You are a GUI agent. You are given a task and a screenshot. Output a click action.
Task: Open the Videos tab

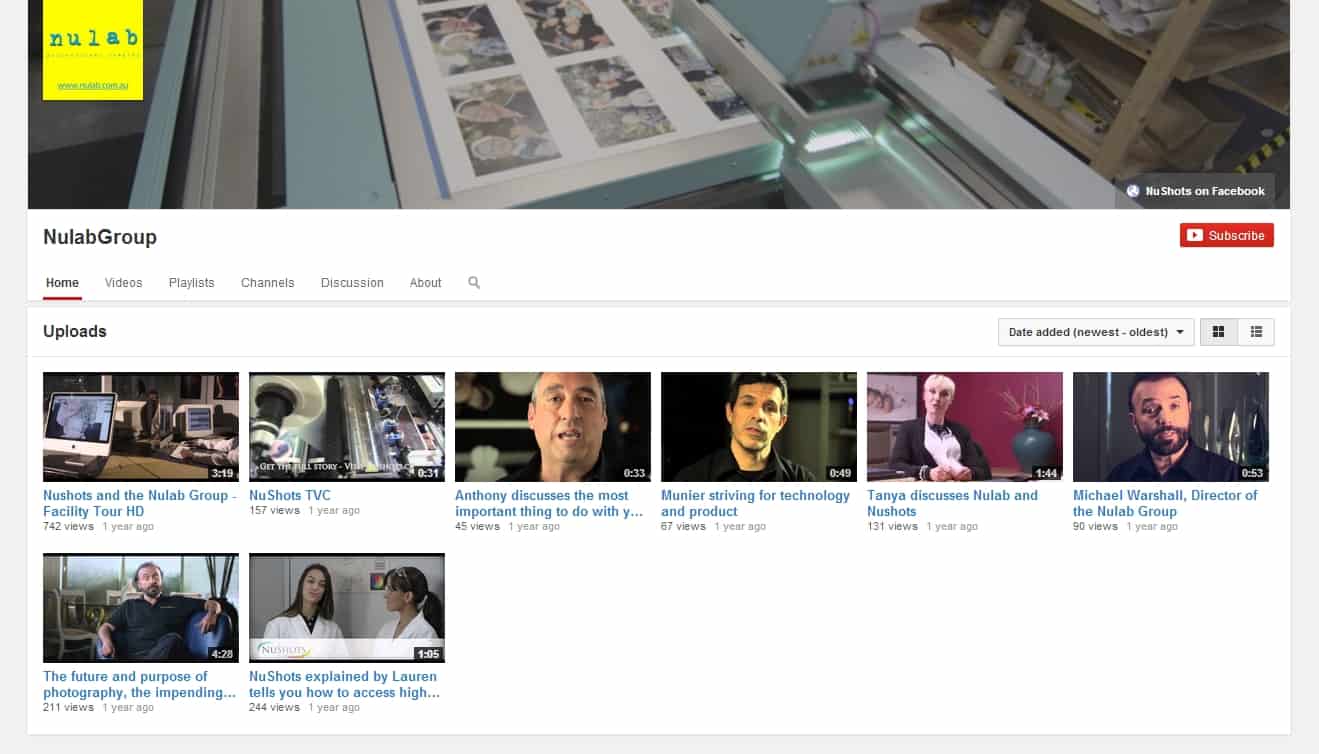pyautogui.click(x=124, y=283)
